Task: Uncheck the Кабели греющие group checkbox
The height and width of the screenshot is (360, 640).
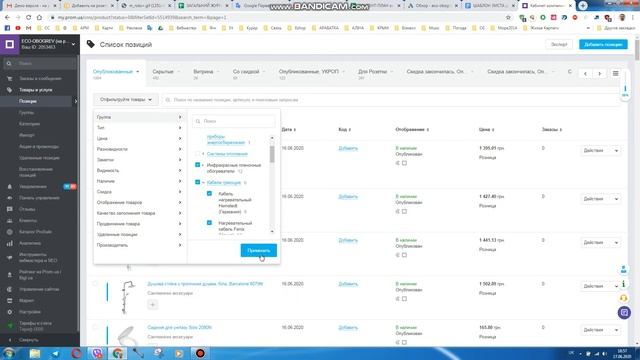Action: 198,182
